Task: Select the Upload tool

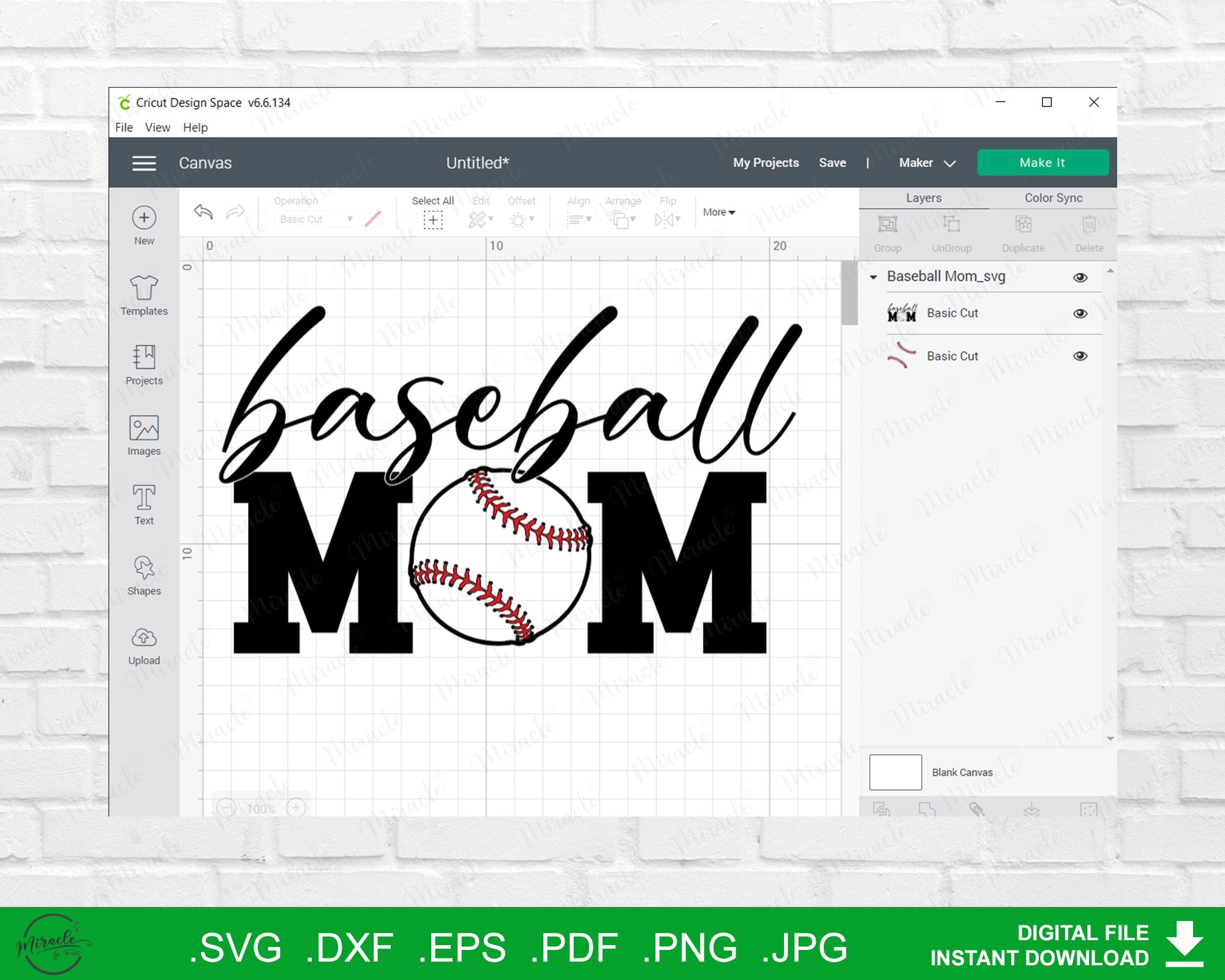Action: point(144,643)
